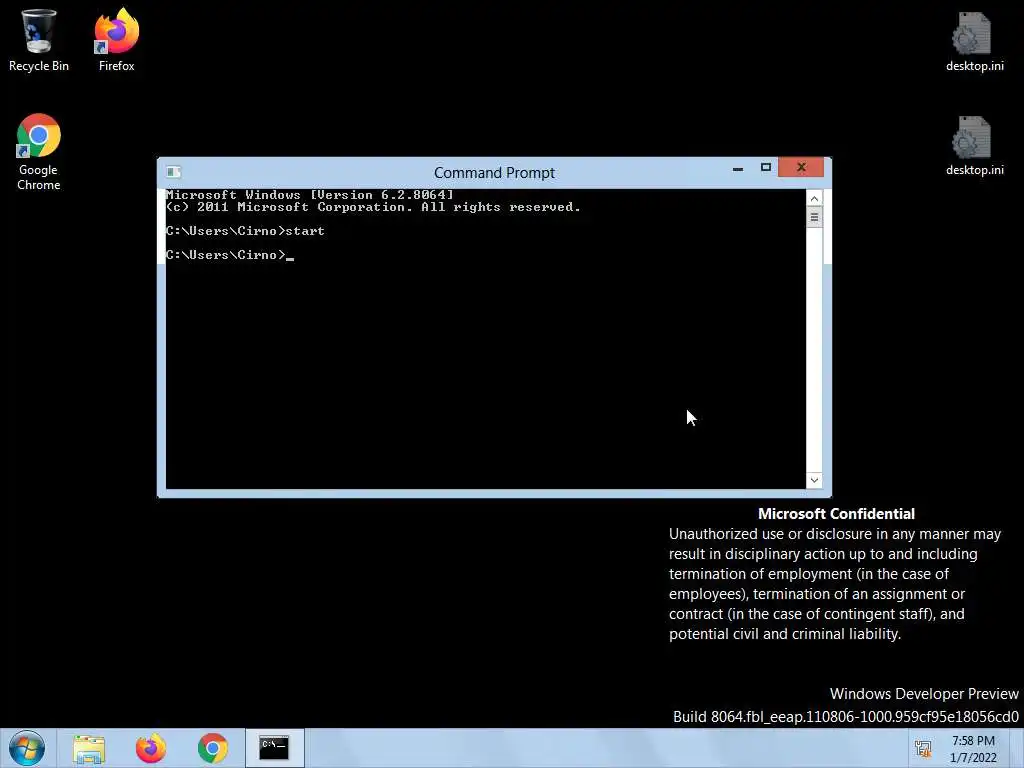Maximize the Command Prompt window

pos(765,168)
